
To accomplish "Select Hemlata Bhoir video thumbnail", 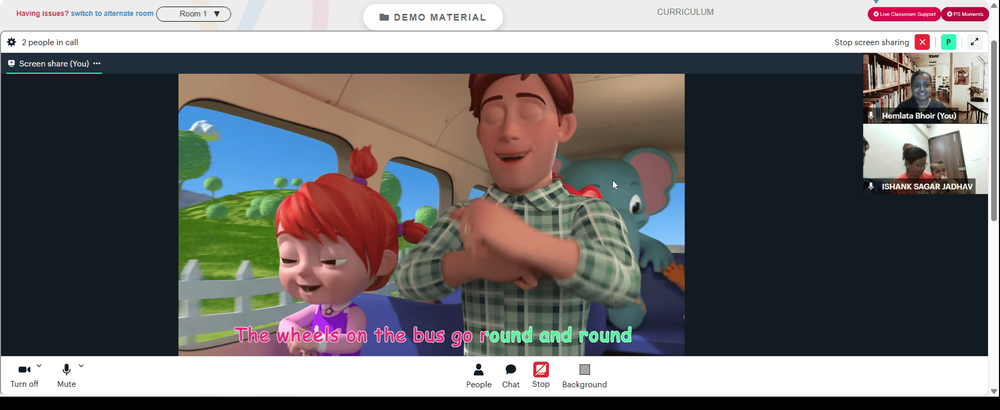I will point(925,88).
